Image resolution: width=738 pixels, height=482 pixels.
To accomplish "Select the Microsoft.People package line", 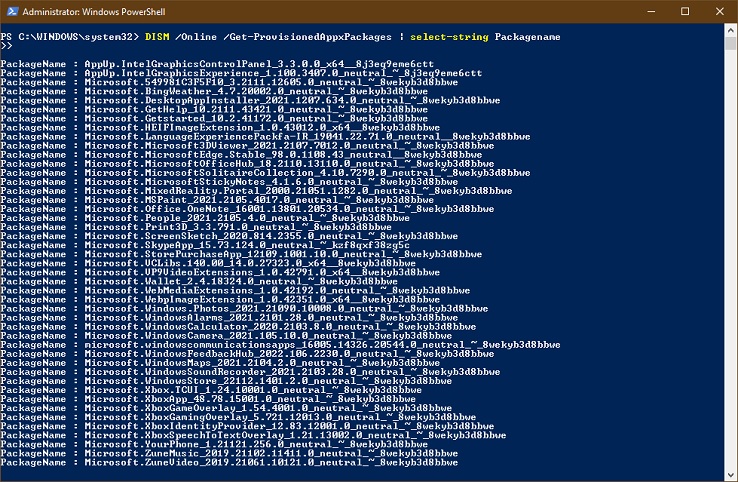I will tap(205, 218).
